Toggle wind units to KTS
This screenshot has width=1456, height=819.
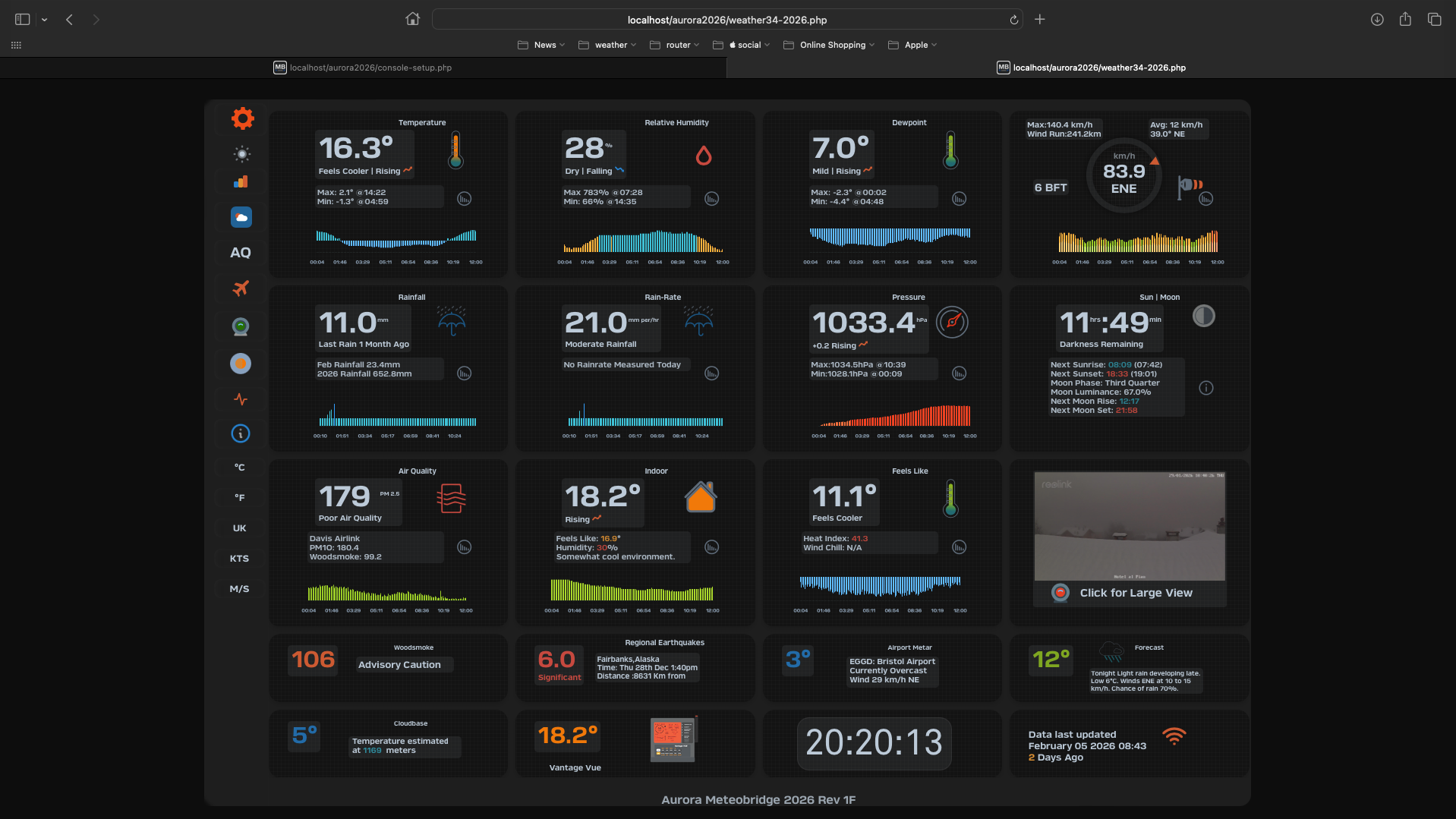240,559
